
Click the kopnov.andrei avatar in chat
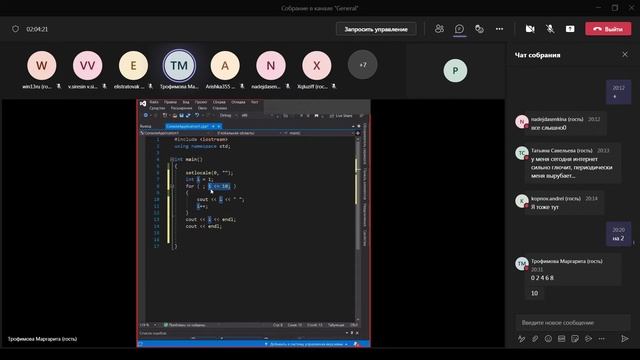click(522, 201)
